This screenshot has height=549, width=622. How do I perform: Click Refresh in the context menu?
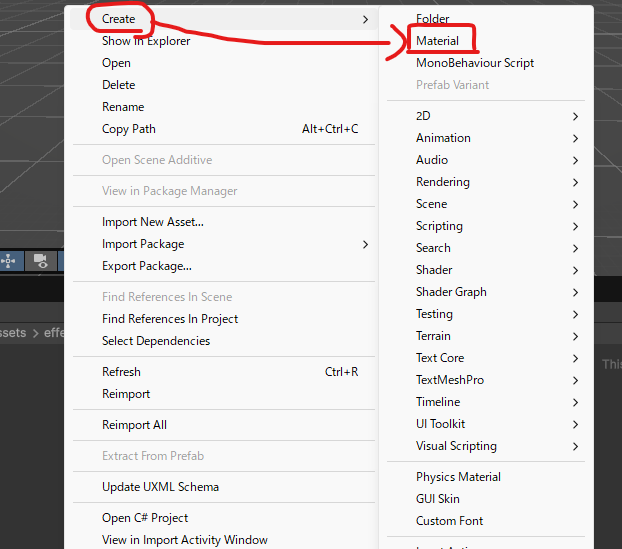[x=121, y=372]
